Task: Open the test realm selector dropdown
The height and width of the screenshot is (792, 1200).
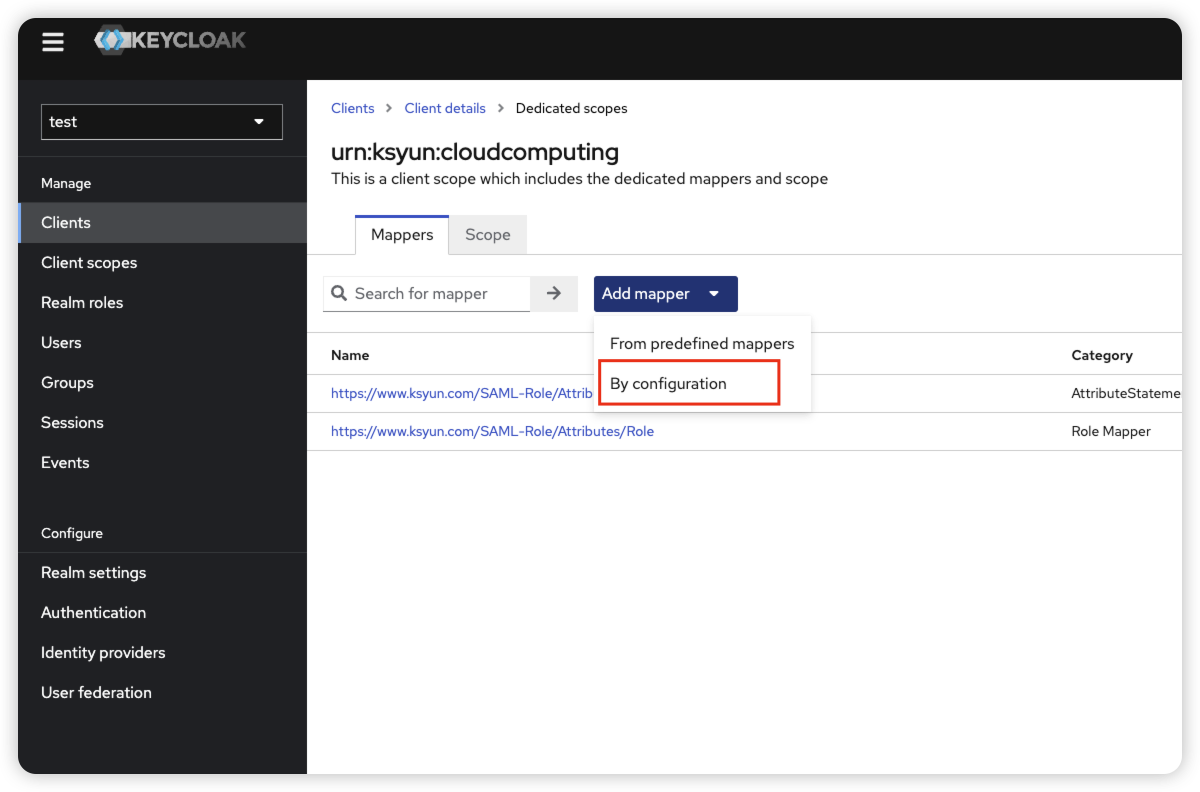Action: (x=161, y=122)
